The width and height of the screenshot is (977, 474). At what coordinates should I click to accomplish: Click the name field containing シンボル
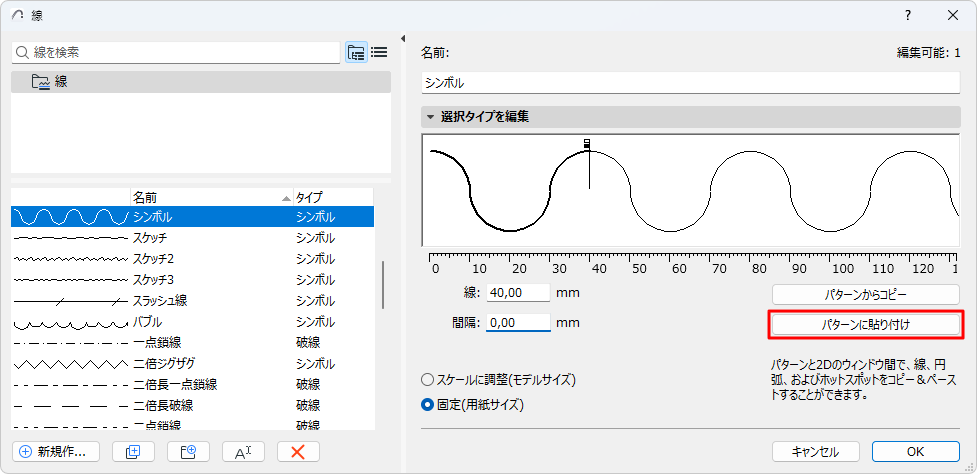[691, 83]
